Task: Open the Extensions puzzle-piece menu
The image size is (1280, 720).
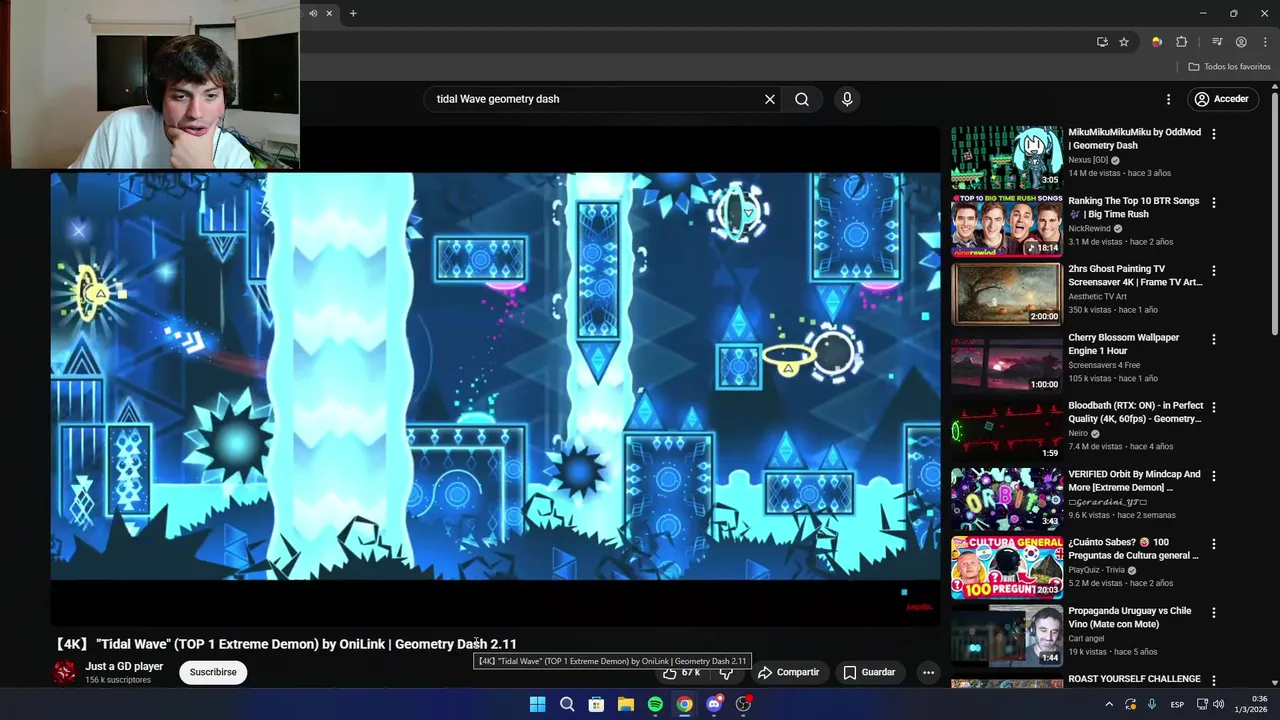Action: pyautogui.click(x=1182, y=42)
